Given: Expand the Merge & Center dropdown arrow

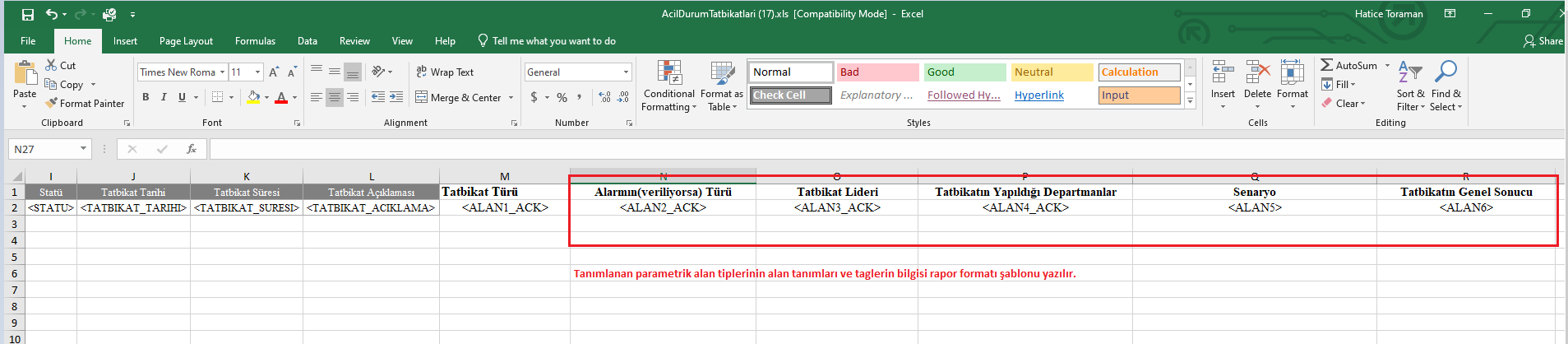Looking at the screenshot, I should pos(511,97).
